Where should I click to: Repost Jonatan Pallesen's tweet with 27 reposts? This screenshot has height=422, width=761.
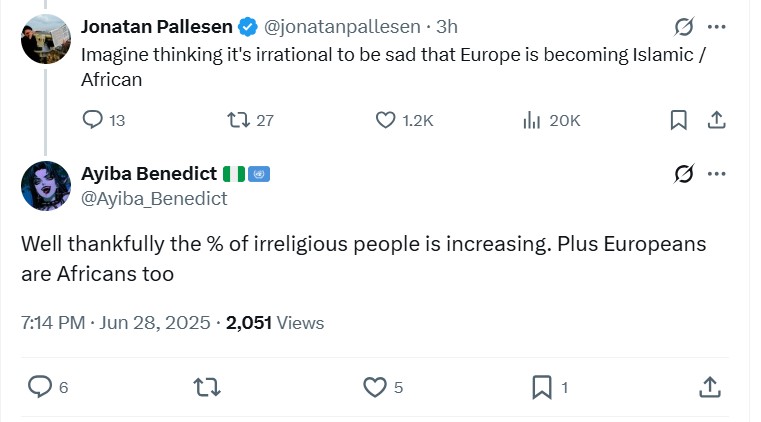coord(238,120)
